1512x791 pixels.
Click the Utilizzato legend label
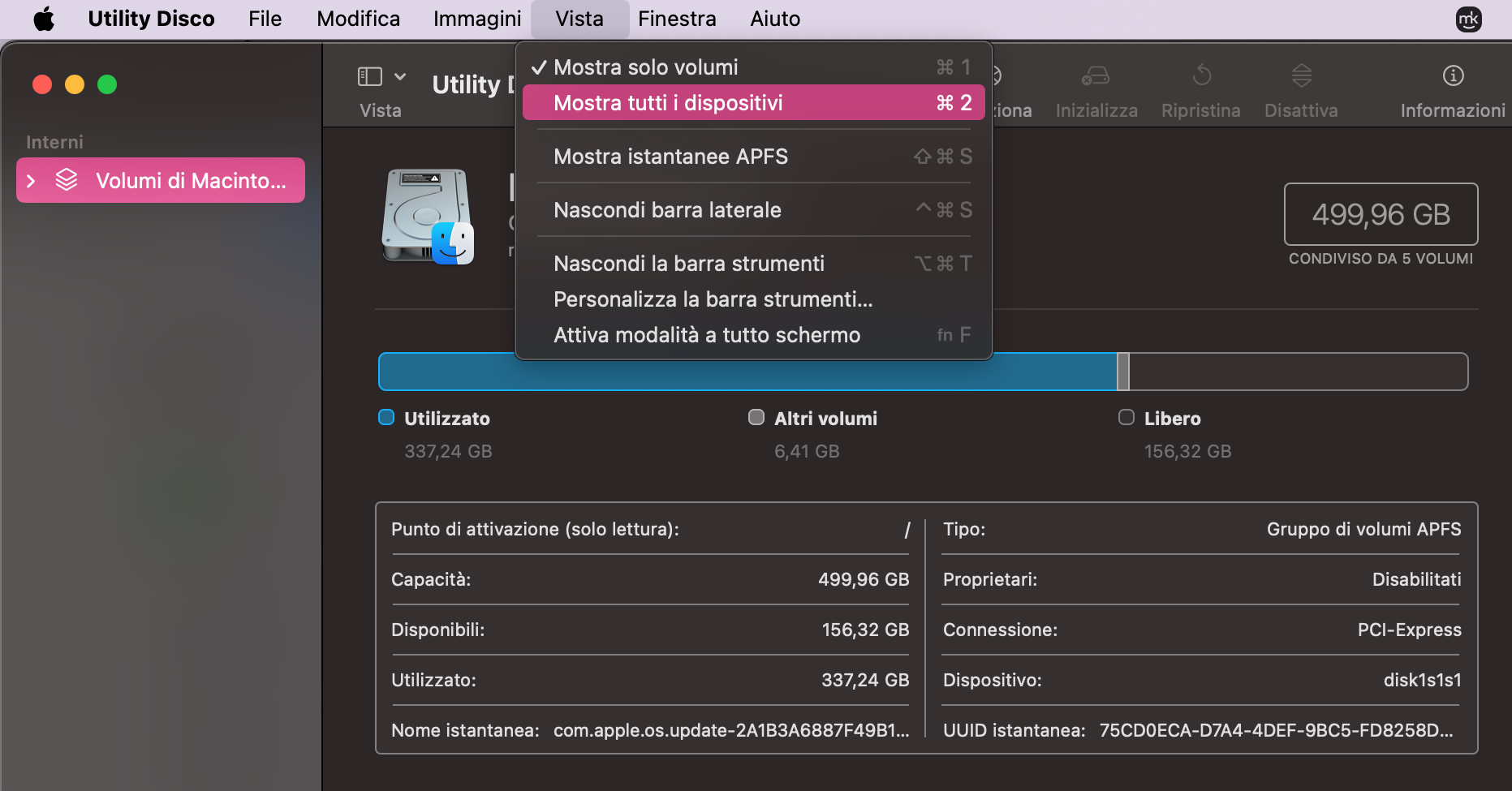(x=447, y=419)
